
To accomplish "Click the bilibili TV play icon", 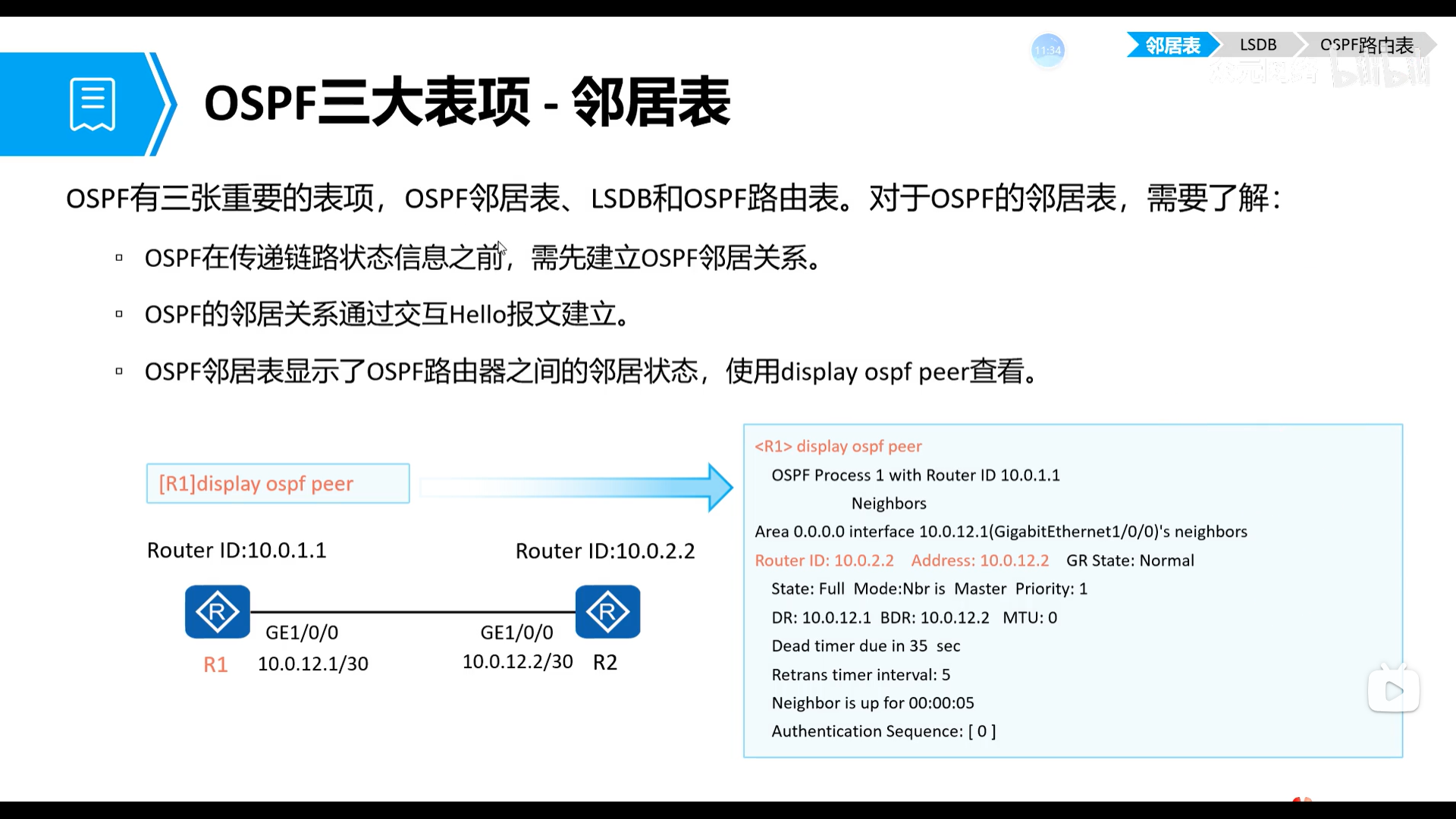I will point(1393,689).
